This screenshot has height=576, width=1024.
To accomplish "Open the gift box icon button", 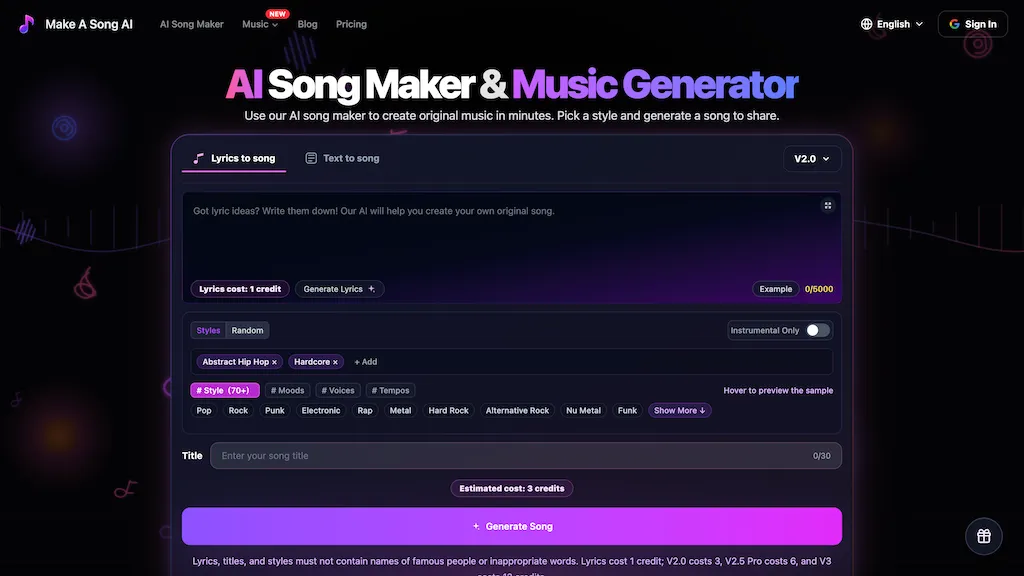I will point(984,536).
